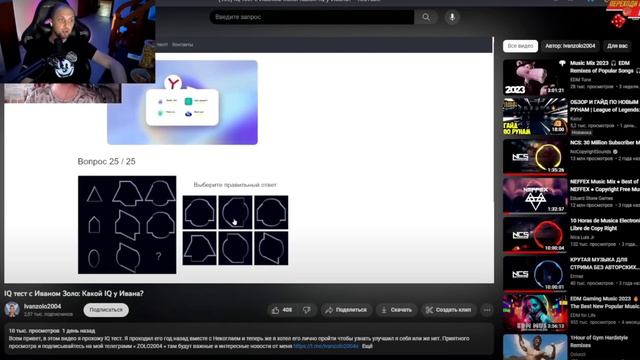This screenshot has width=640, height=360.
Task: Click the Подписаться subscribe button
Action: click(106, 310)
